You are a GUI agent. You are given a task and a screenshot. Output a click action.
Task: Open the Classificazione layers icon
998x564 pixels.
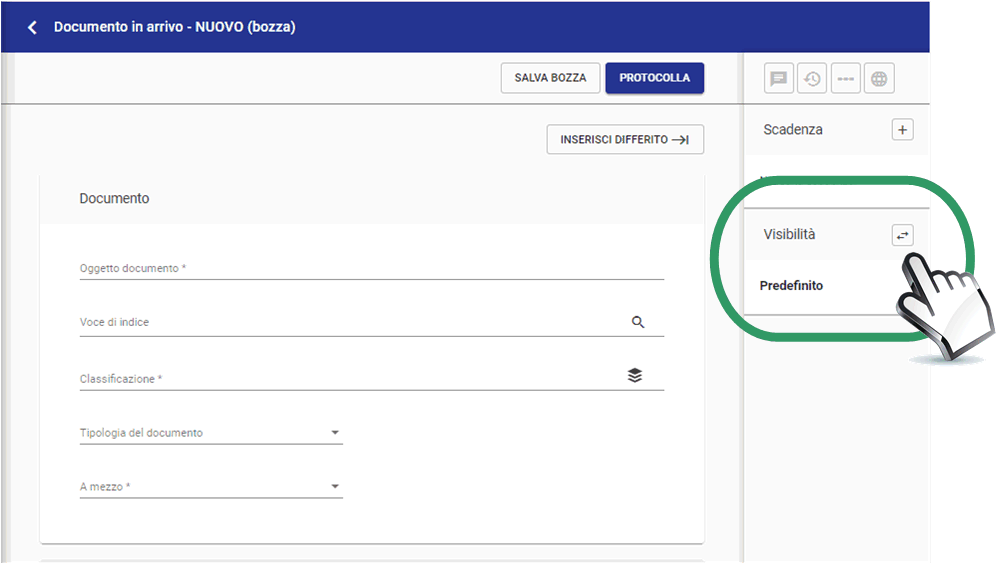635,376
